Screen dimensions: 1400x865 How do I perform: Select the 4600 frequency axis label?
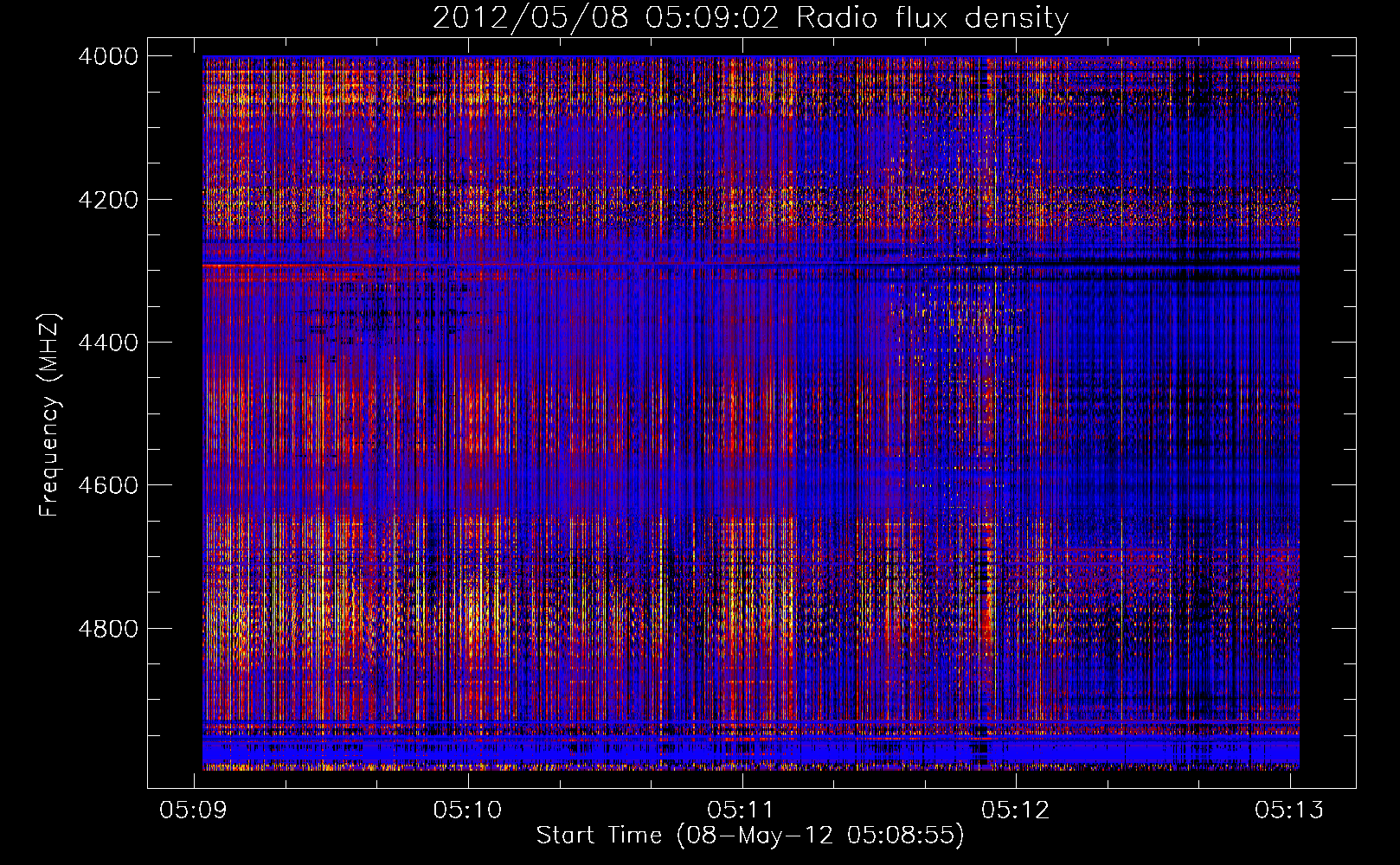point(107,485)
